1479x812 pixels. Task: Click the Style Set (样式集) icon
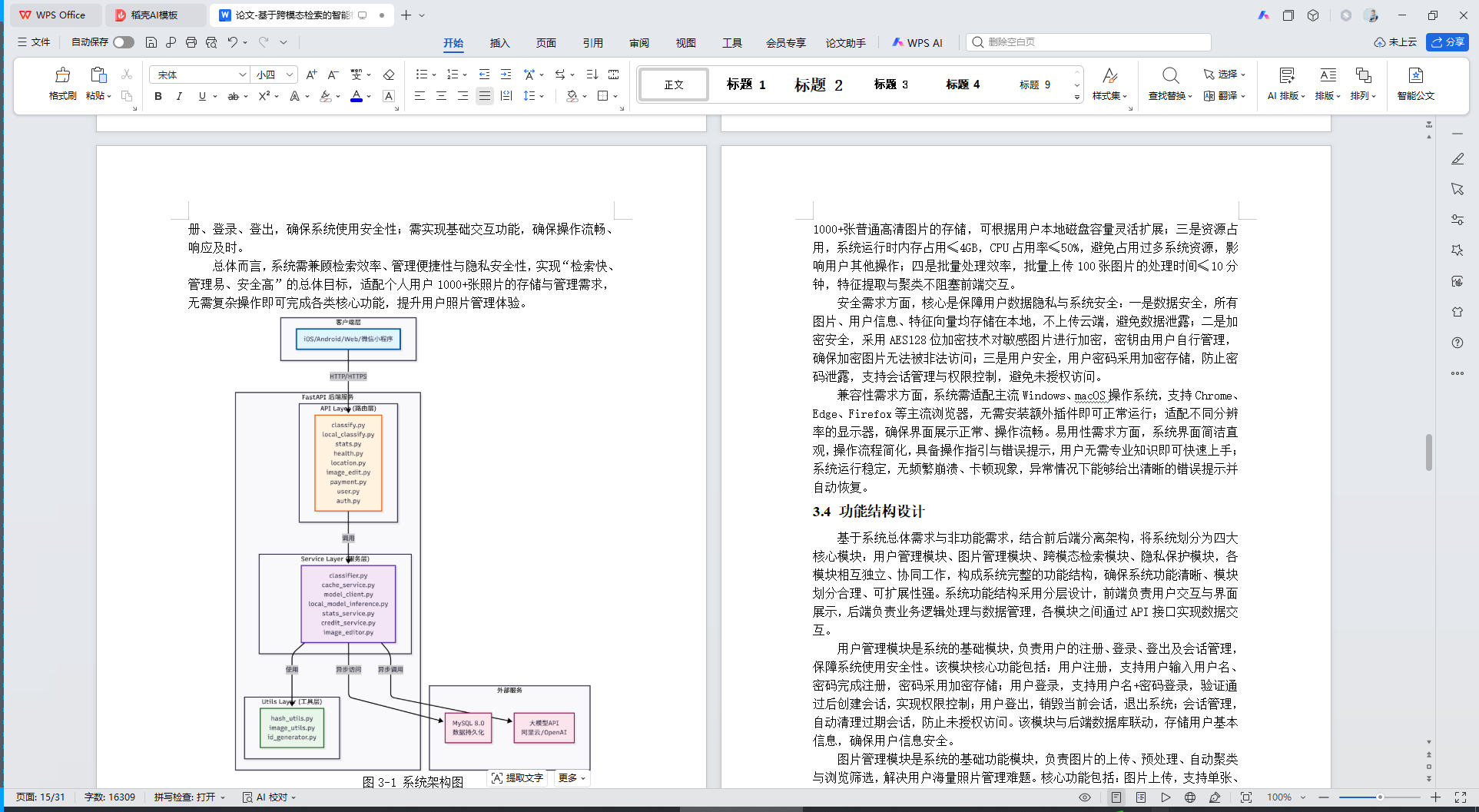click(x=1109, y=75)
